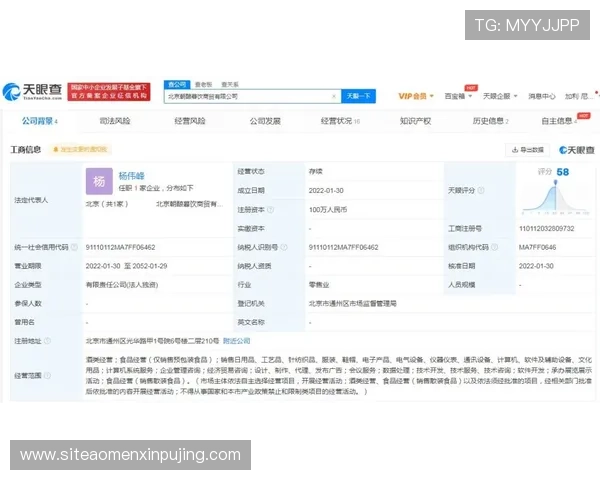This screenshot has width=600, height=480.
Task: Switch to the 司法风险 tab
Action: [115, 121]
